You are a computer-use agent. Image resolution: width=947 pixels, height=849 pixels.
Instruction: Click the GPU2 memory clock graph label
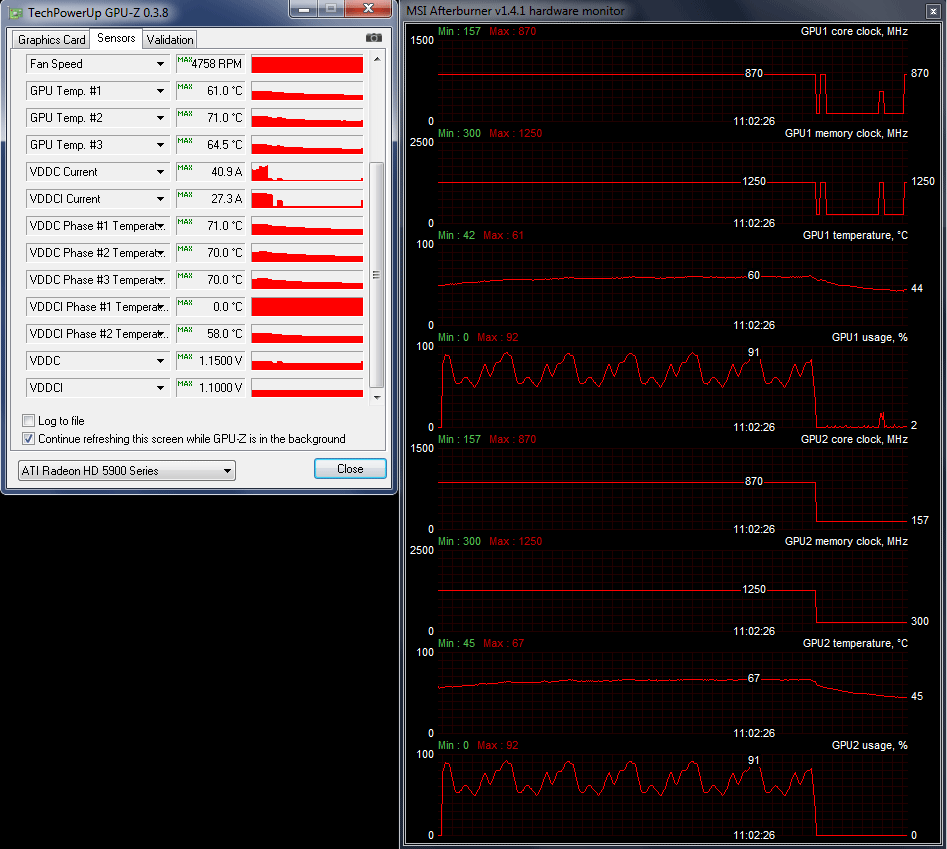click(846, 542)
